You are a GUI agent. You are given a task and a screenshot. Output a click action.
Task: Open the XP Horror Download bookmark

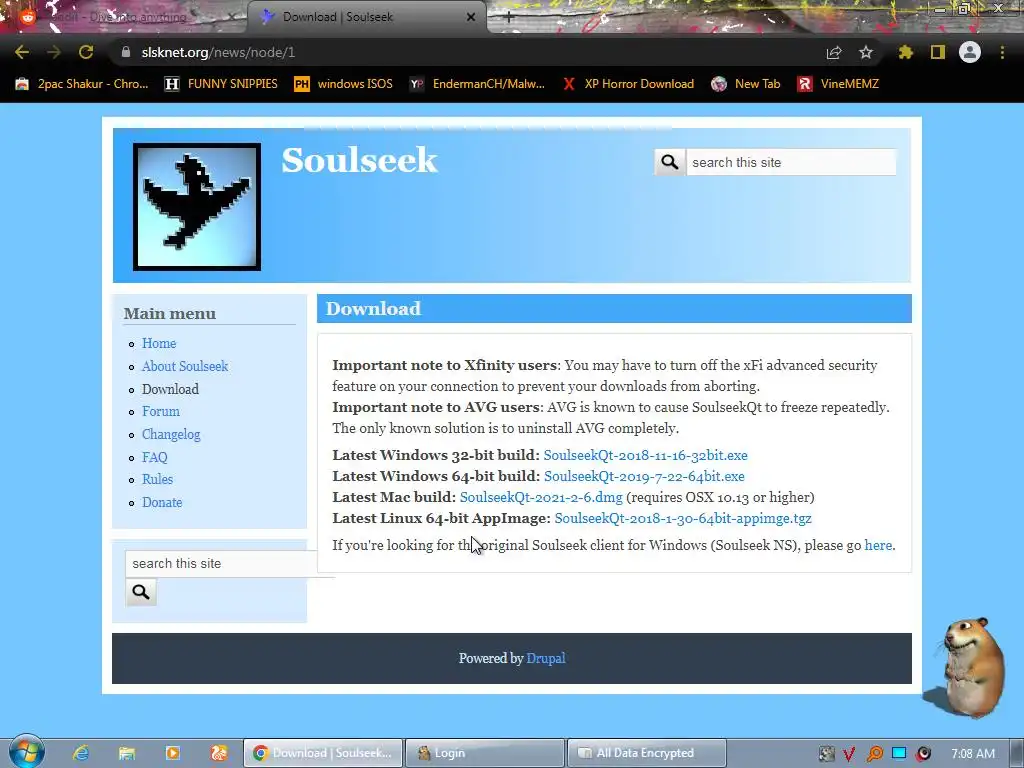(x=628, y=84)
